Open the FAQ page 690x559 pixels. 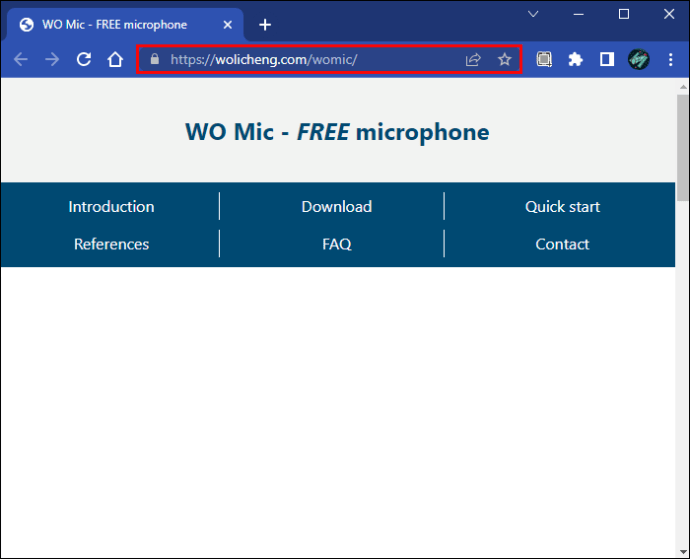tap(337, 244)
